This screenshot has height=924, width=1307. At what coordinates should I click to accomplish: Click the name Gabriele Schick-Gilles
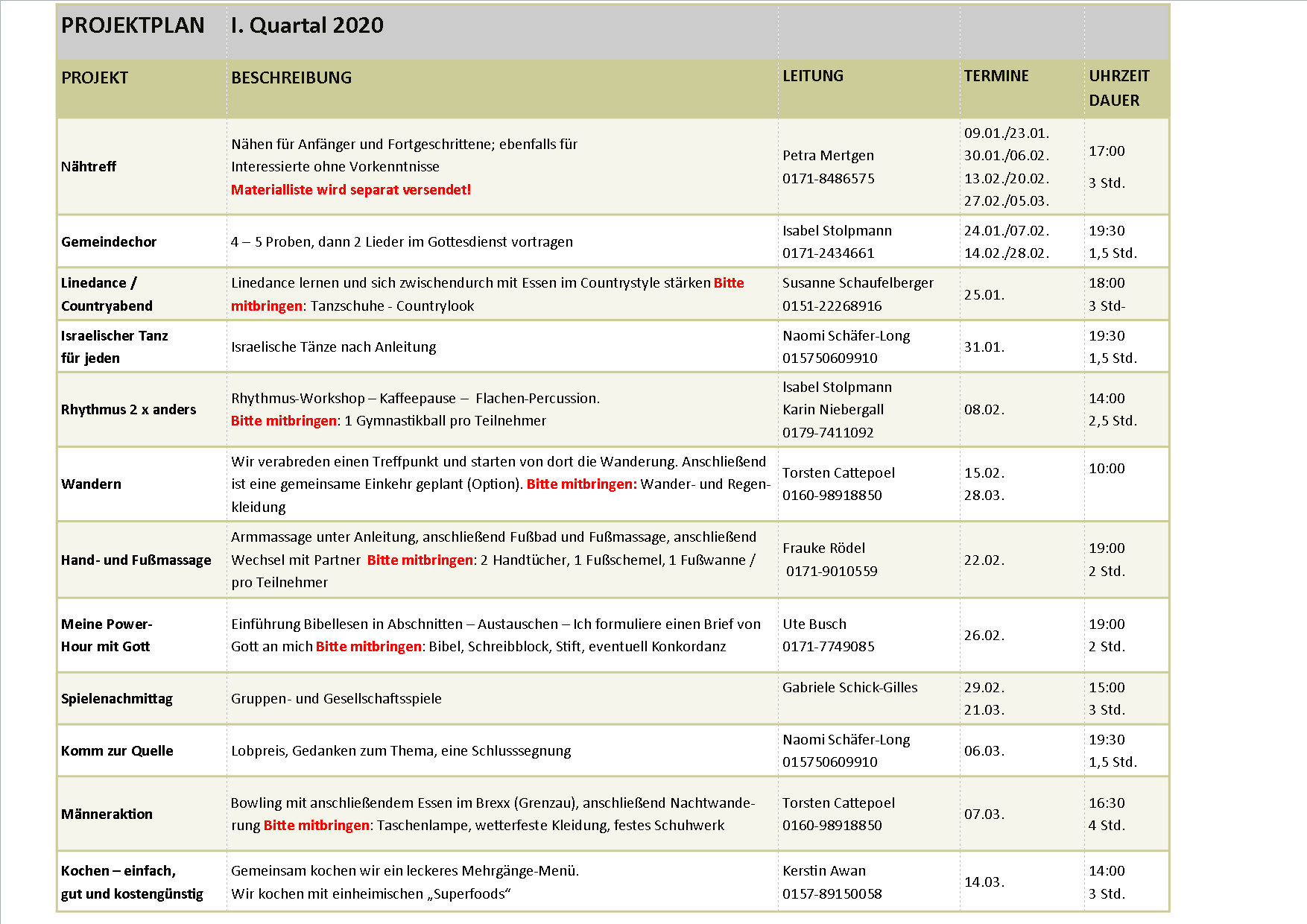(849, 688)
